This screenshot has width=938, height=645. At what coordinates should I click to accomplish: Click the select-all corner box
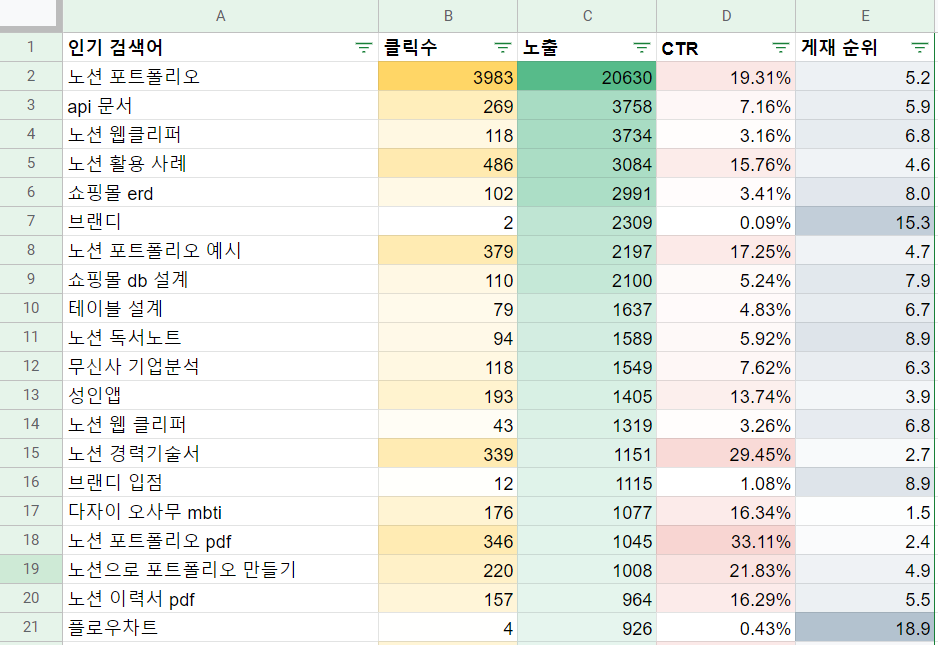[x=30, y=14]
